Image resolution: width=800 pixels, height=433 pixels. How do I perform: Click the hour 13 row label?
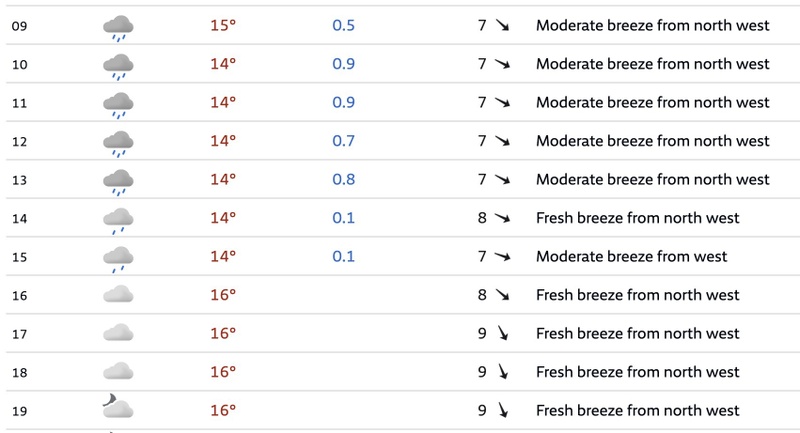pos(19,180)
